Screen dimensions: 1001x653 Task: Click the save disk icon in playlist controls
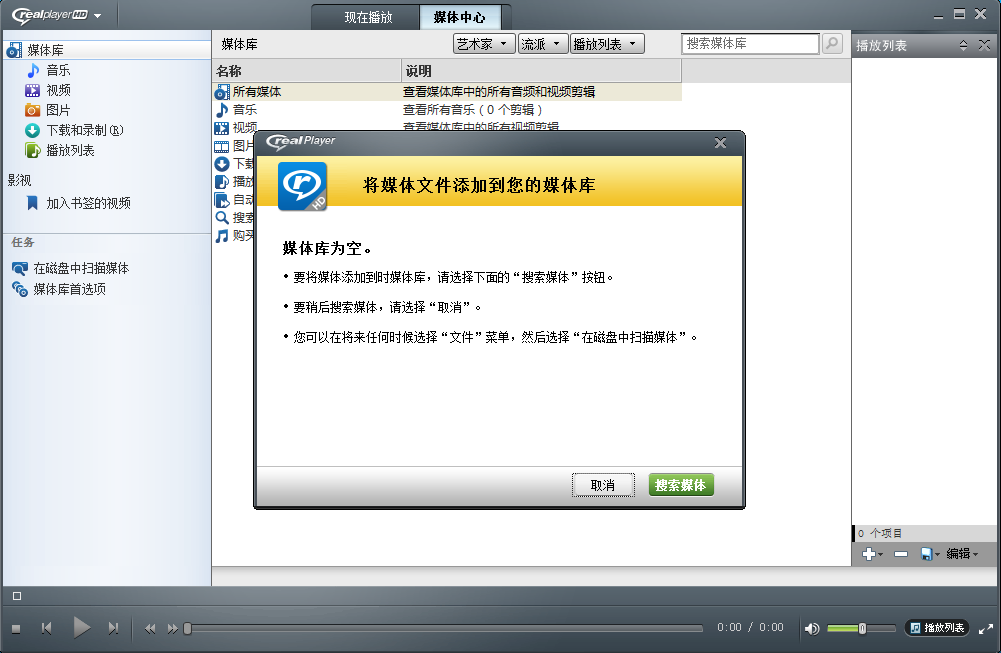(926, 553)
